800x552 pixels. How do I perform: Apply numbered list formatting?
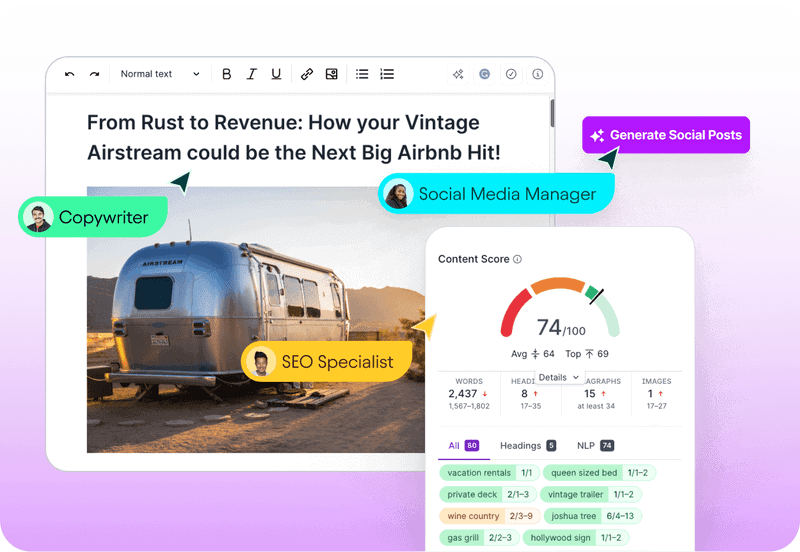[x=387, y=74]
